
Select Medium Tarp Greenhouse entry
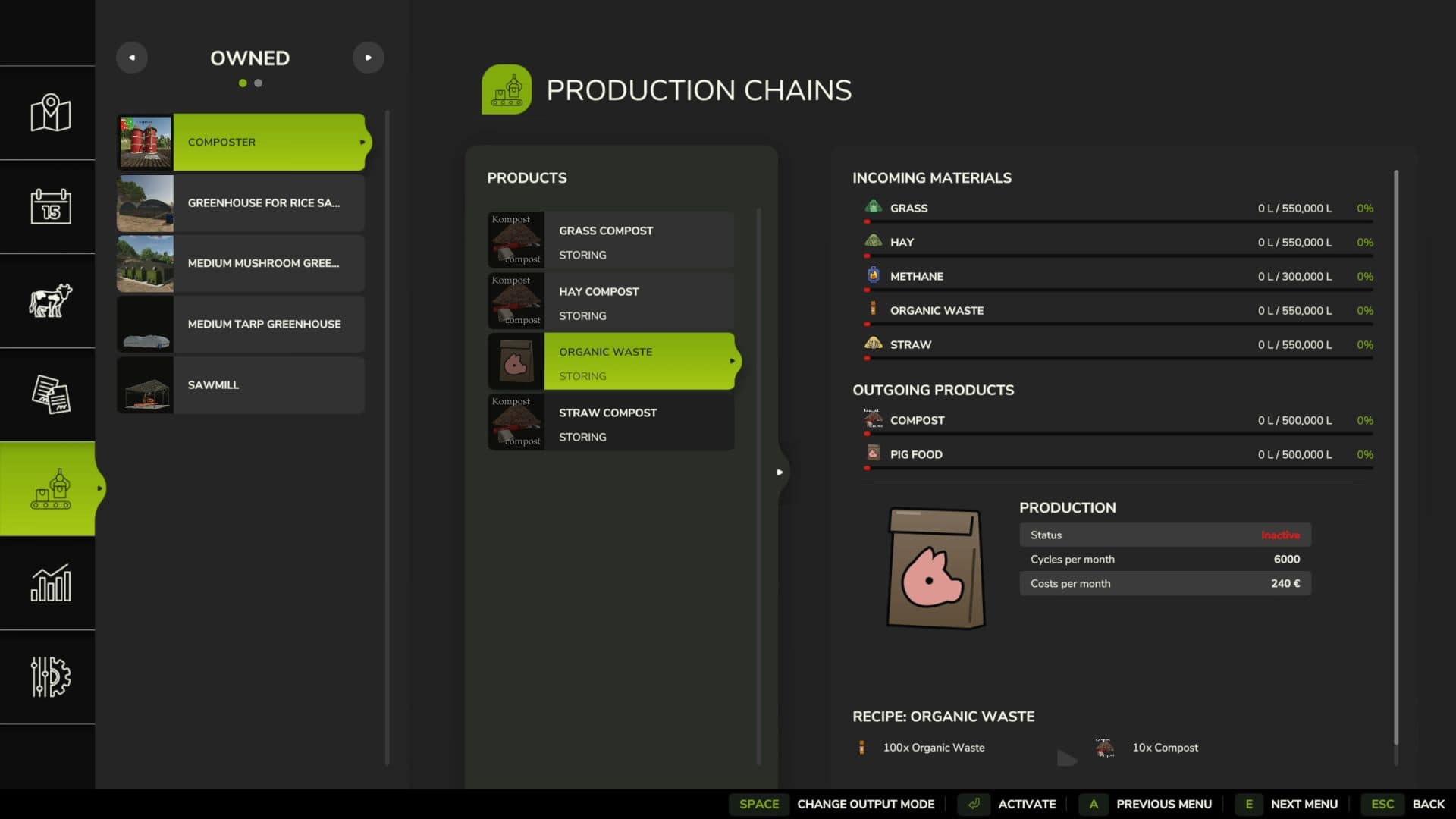tap(240, 325)
